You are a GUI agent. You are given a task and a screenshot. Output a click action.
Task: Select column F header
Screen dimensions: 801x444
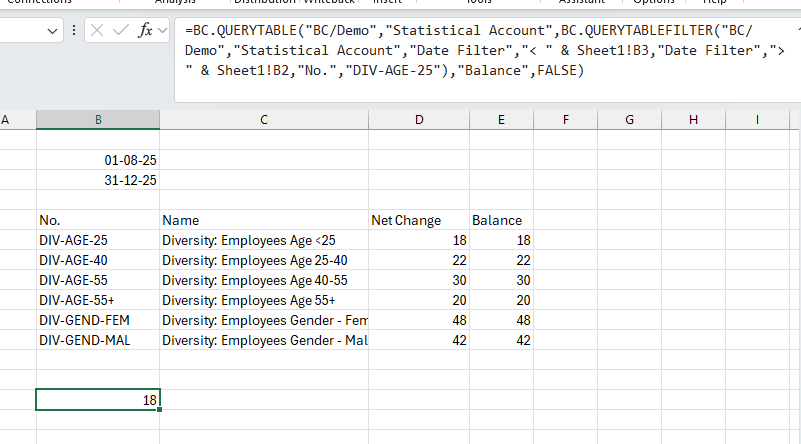tap(566, 120)
